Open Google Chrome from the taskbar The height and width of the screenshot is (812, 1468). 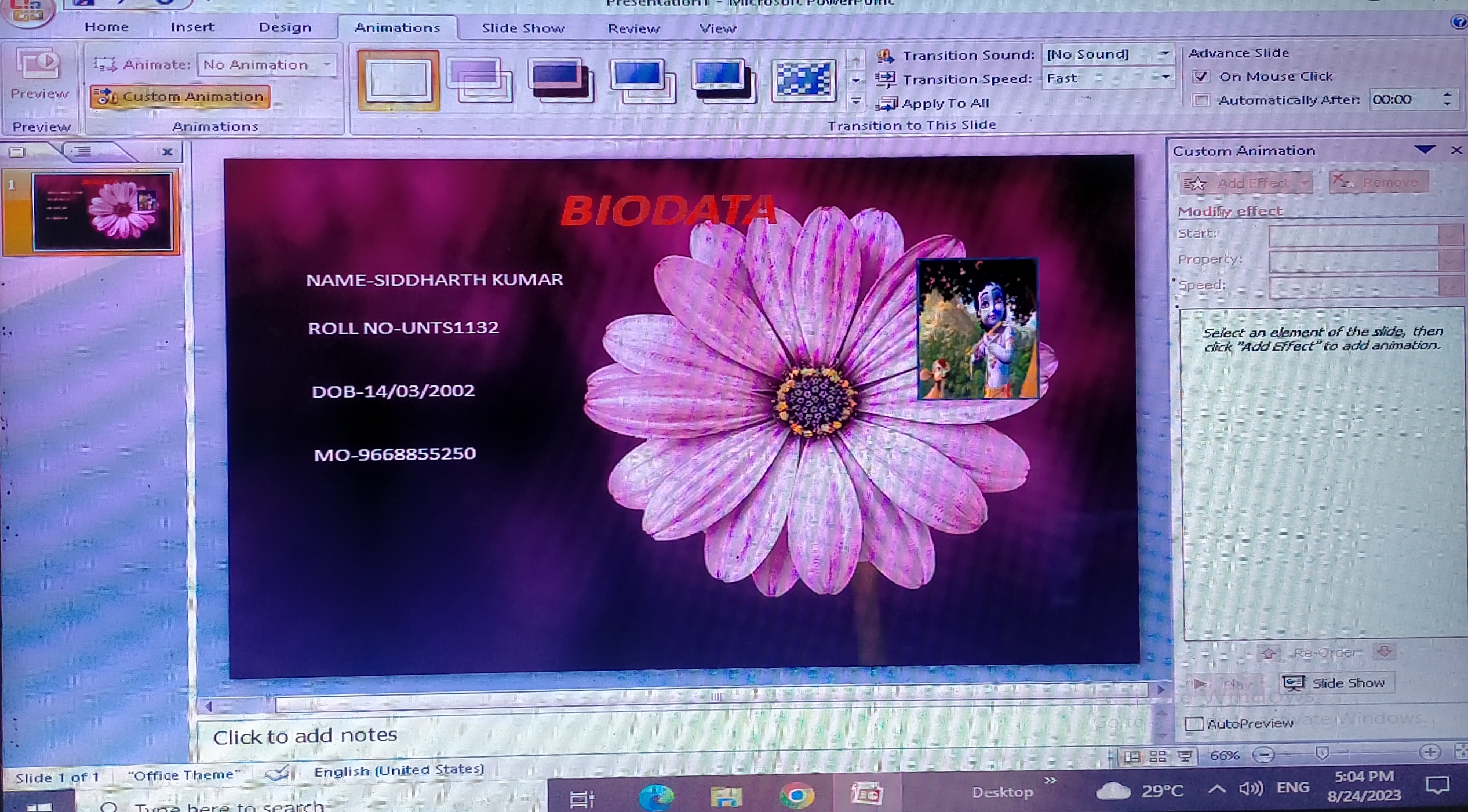point(796,796)
